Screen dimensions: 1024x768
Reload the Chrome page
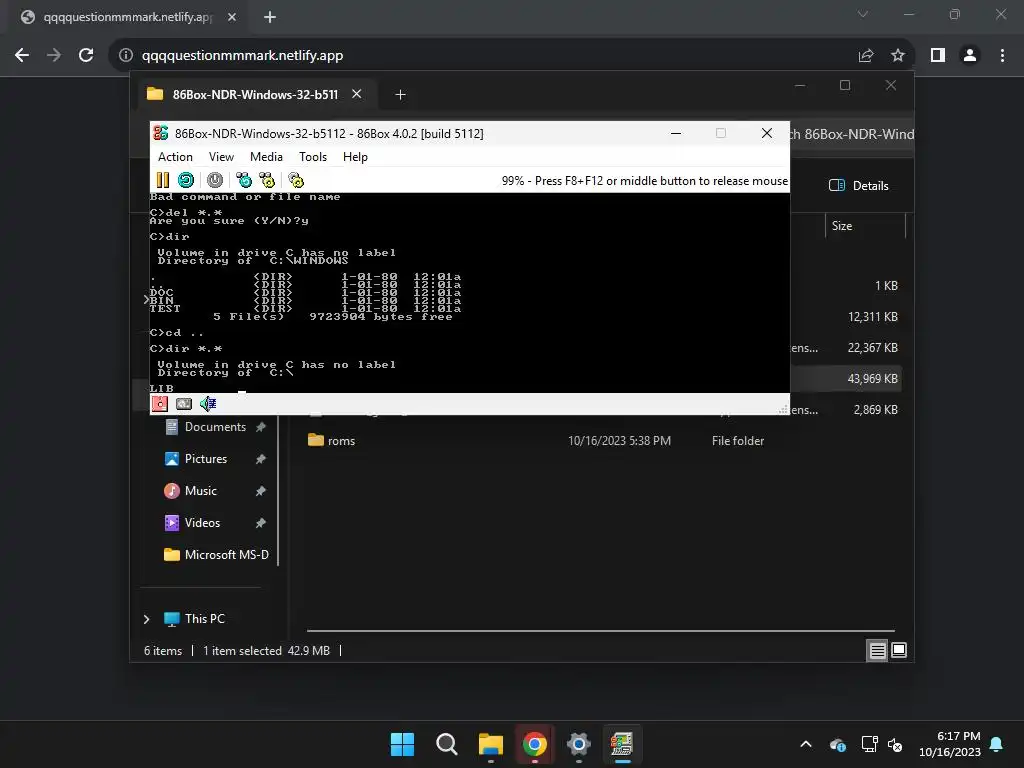[x=86, y=56]
